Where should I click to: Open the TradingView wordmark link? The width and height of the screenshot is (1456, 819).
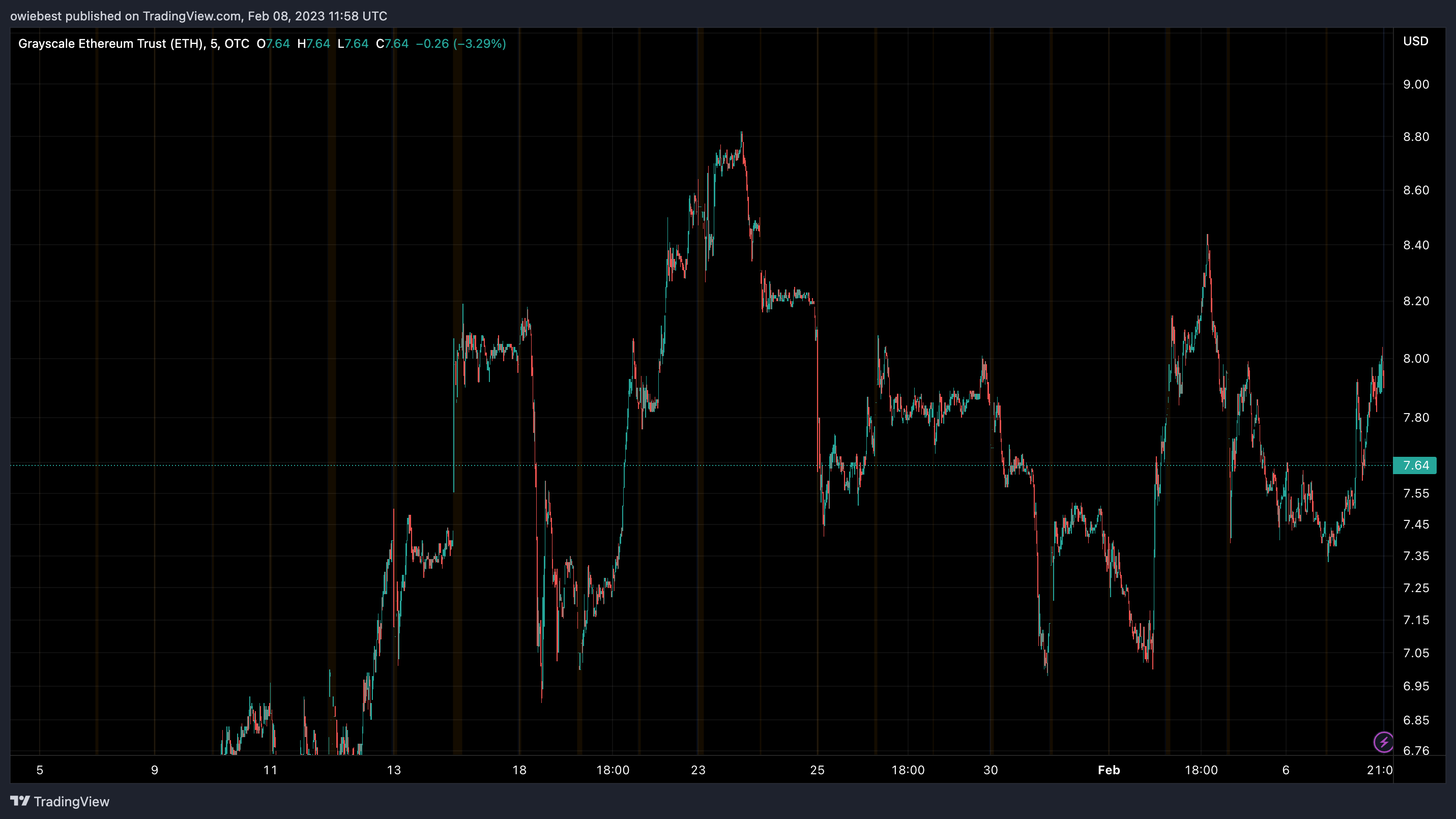(72, 802)
